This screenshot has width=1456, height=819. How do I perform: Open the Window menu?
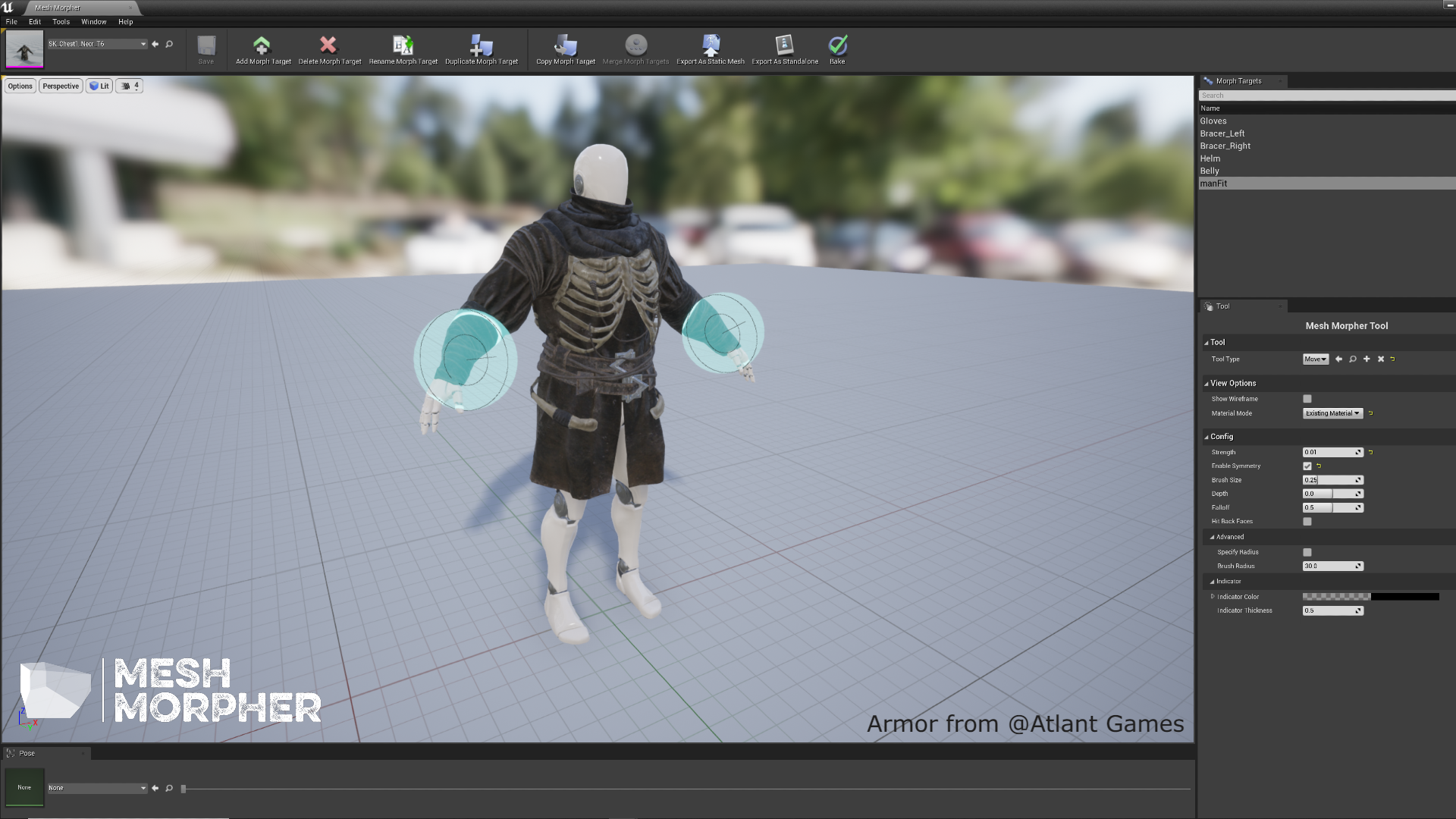(x=93, y=21)
